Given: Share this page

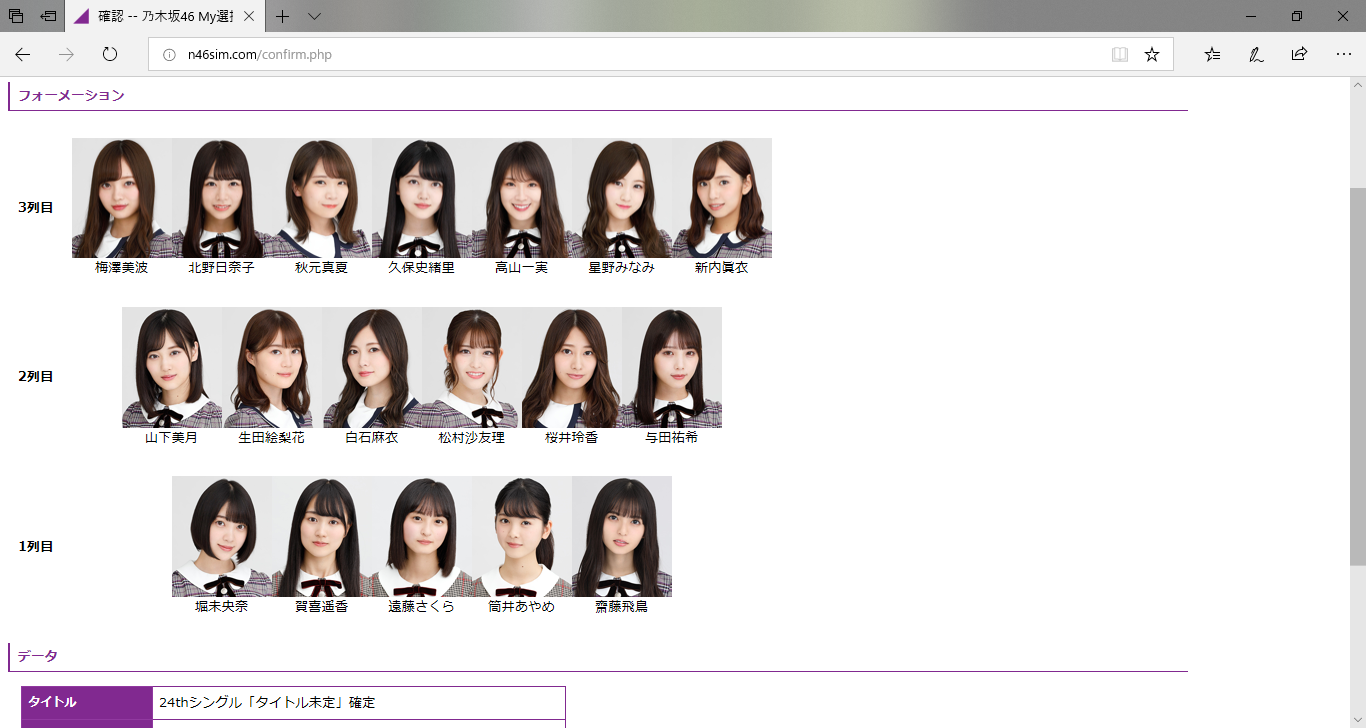Looking at the screenshot, I should (1299, 54).
